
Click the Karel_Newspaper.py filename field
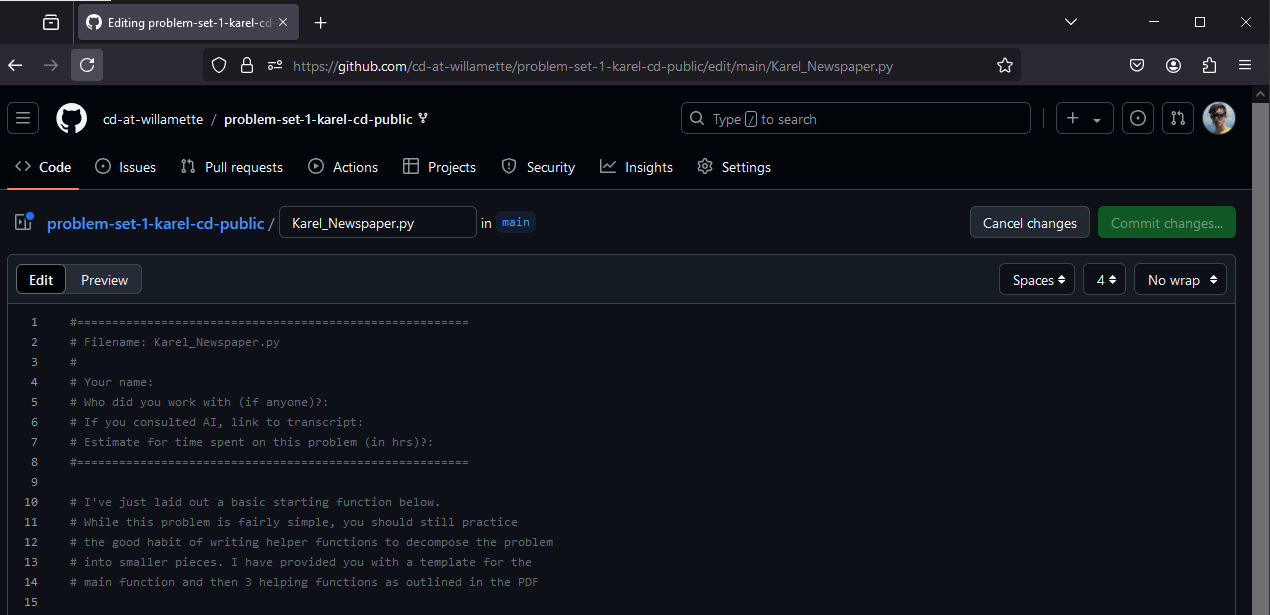(x=377, y=223)
